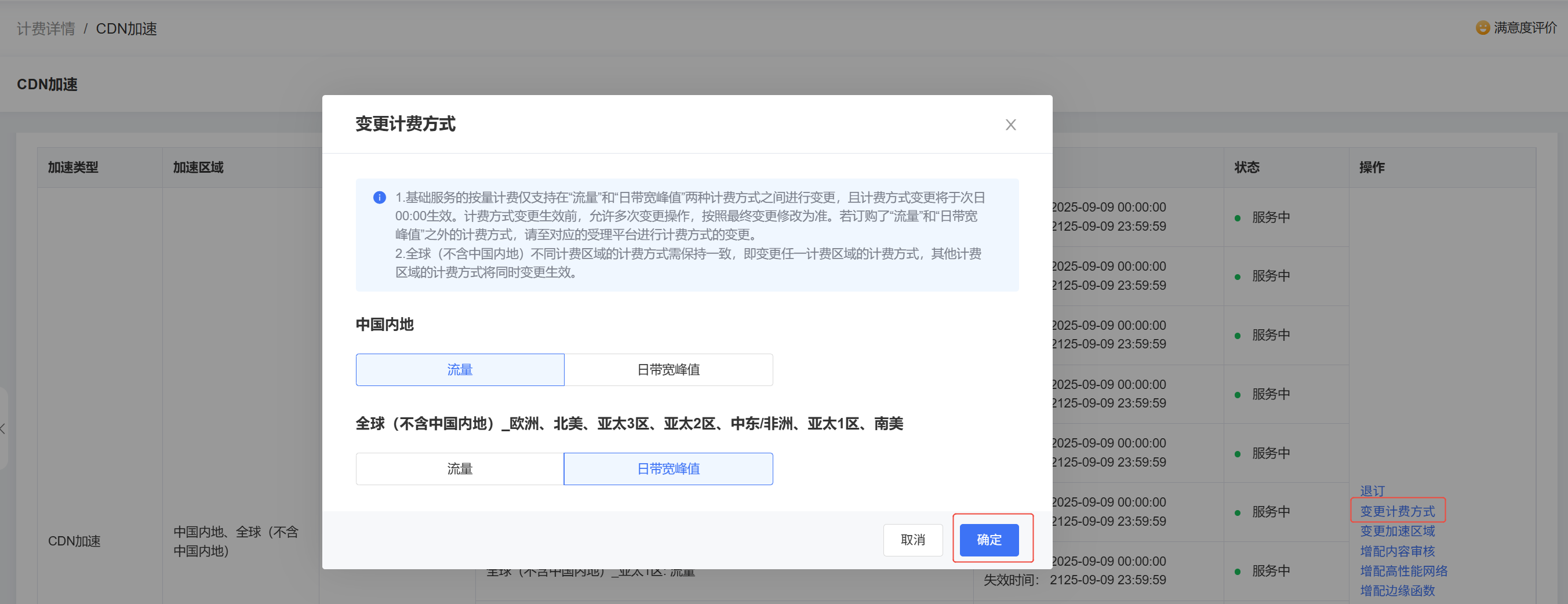
Task: Click the first row's 服务中 status
Action: (1271, 217)
